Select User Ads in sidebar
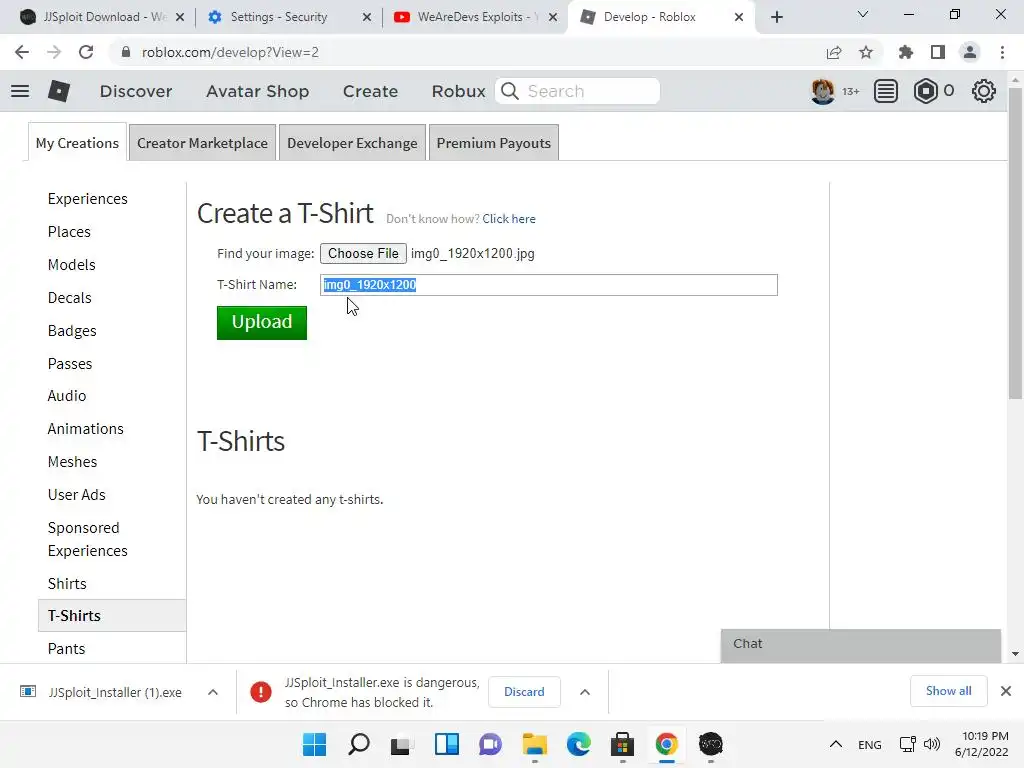 point(76,495)
